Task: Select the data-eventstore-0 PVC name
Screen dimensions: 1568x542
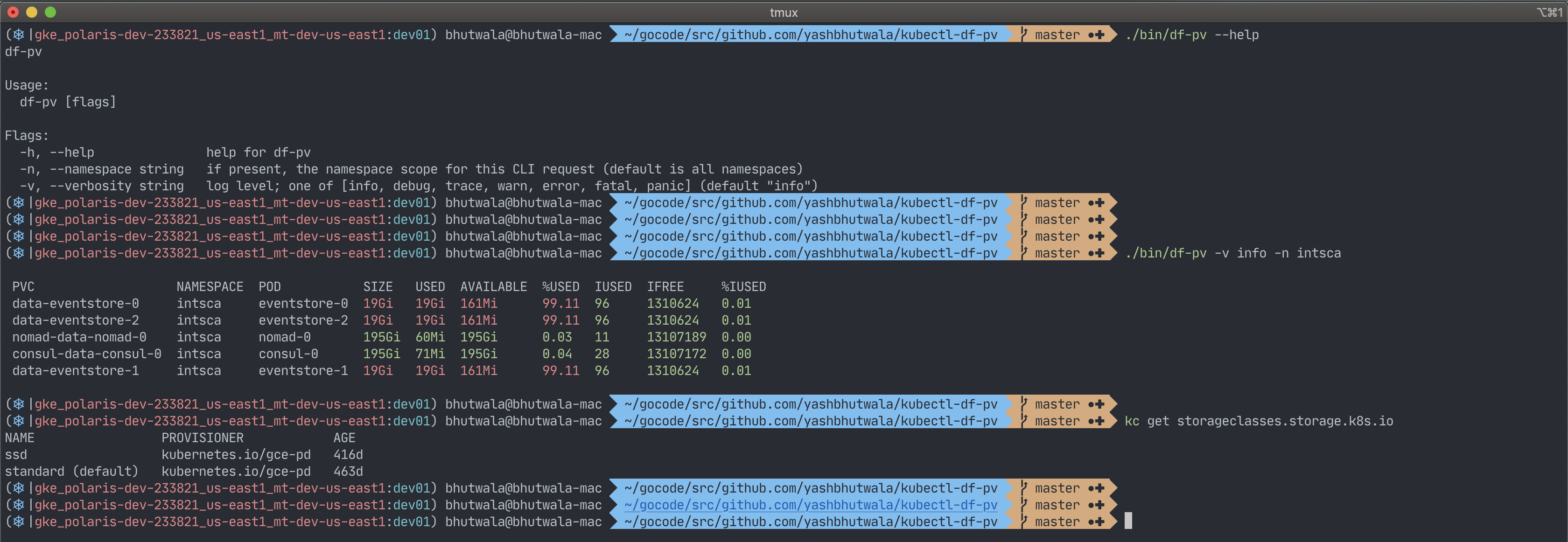Action: click(76, 304)
